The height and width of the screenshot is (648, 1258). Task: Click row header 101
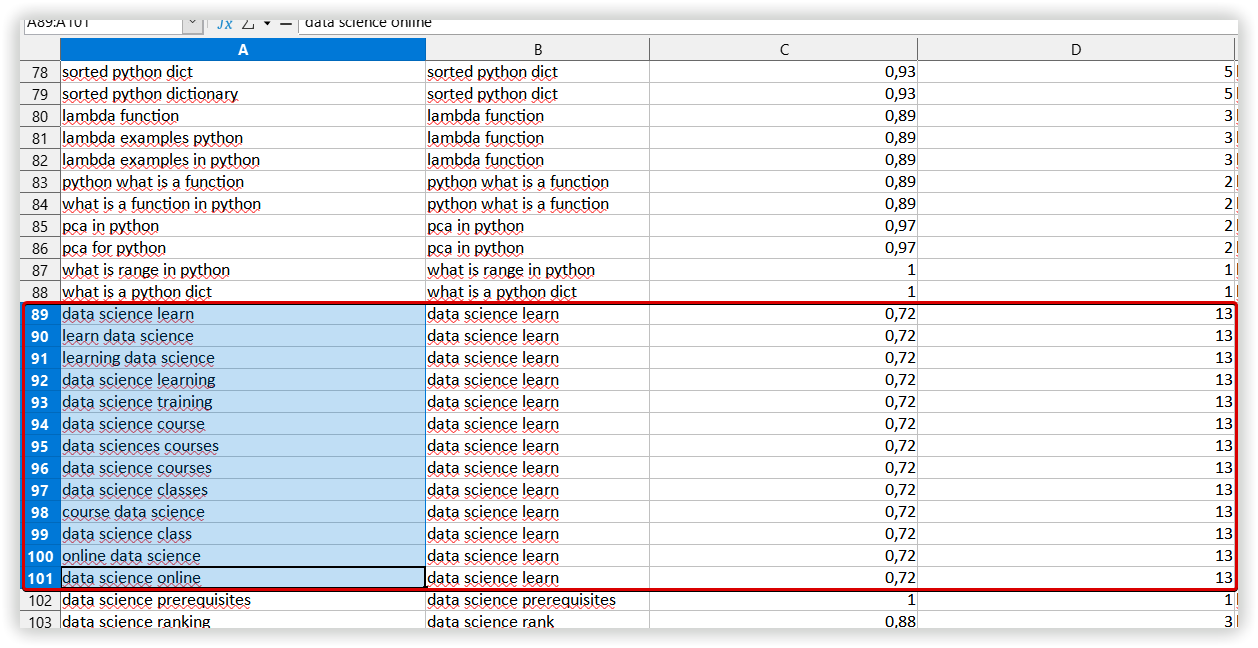point(40,578)
